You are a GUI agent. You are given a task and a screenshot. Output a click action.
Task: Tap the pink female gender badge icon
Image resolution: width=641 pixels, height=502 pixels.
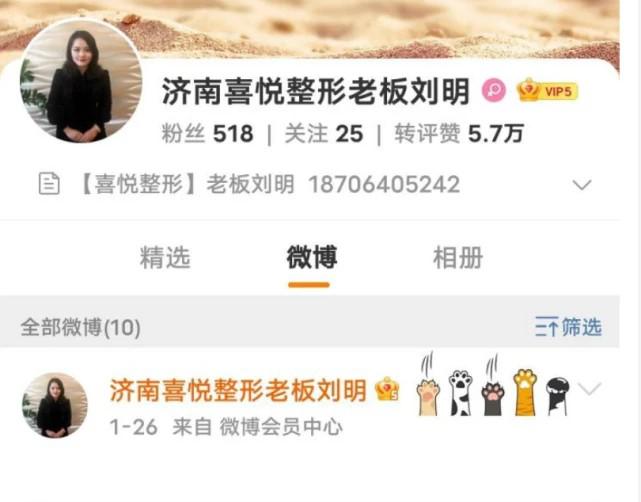494,91
